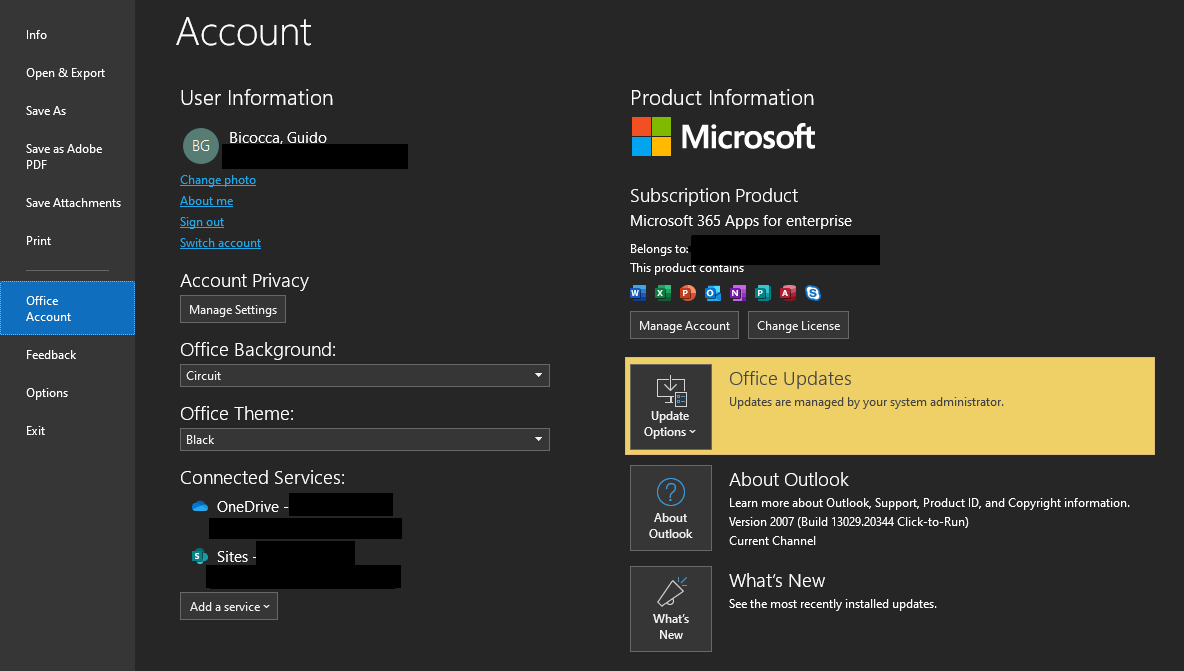Click the Sign out link

[202, 222]
